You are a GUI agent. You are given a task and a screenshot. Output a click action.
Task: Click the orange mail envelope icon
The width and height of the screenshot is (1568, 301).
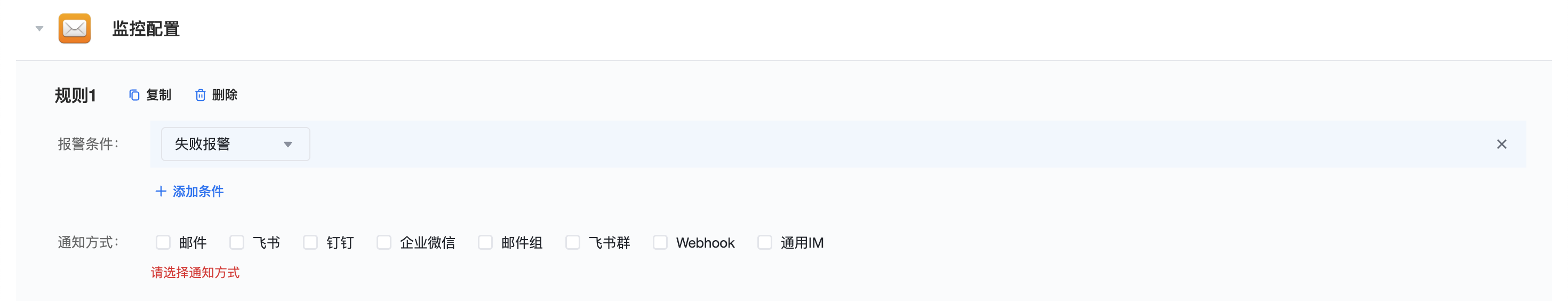[74, 28]
